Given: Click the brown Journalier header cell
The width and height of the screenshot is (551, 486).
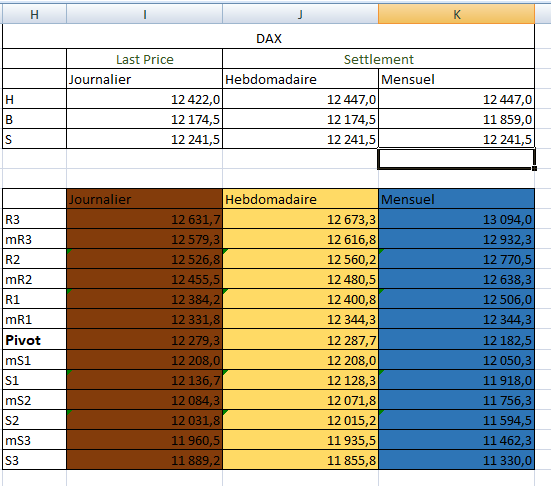Looking at the screenshot, I should [x=144, y=199].
